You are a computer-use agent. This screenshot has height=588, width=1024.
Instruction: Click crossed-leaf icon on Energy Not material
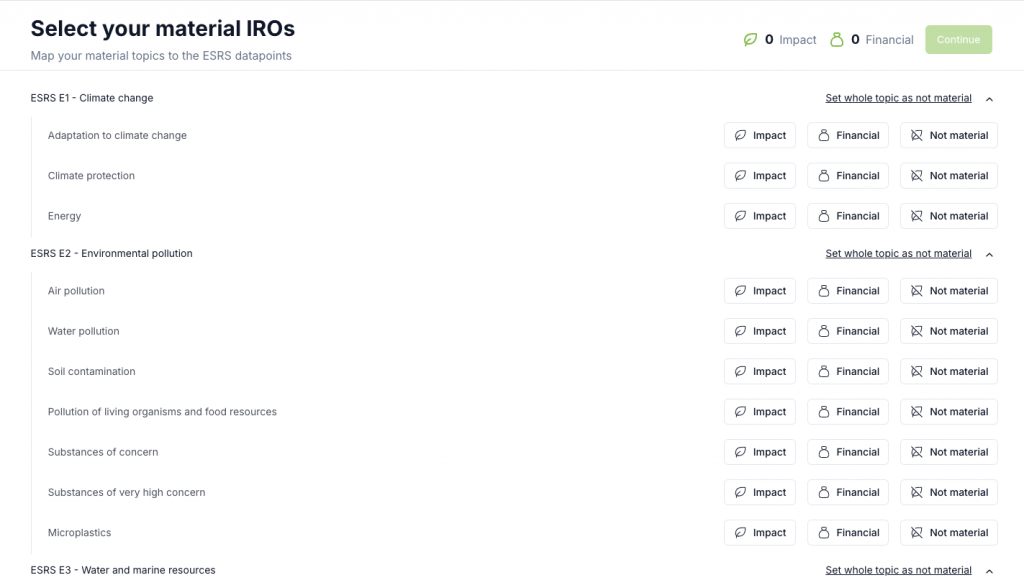coord(917,216)
